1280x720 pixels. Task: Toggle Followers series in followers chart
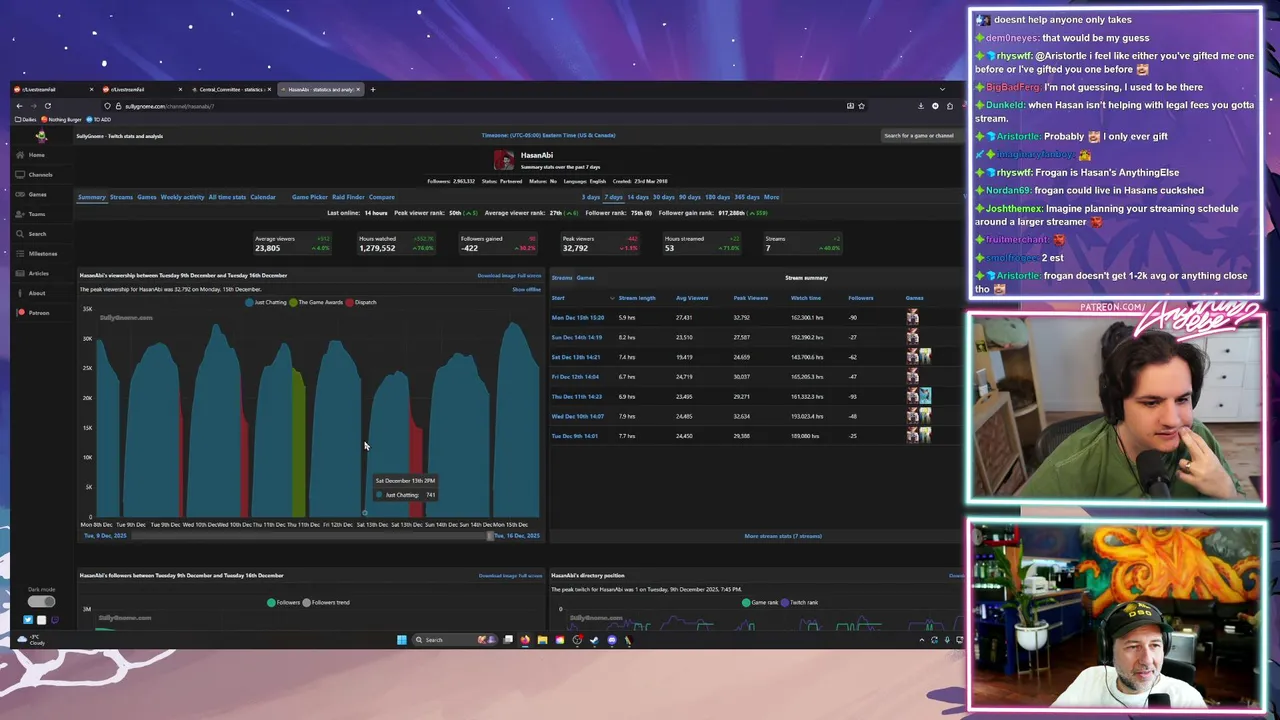[283, 602]
